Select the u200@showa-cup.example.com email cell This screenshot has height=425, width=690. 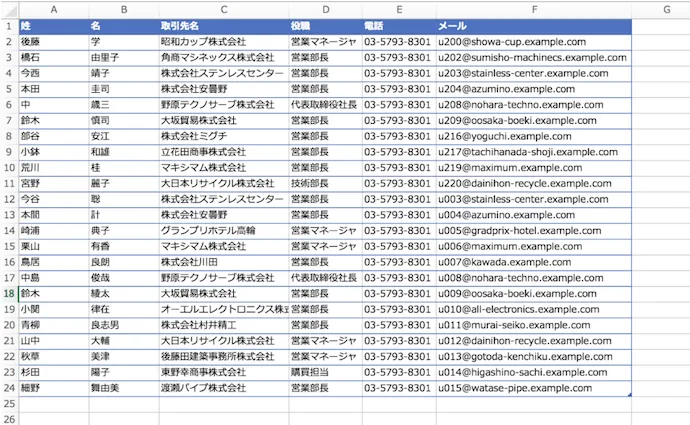[x=533, y=42]
